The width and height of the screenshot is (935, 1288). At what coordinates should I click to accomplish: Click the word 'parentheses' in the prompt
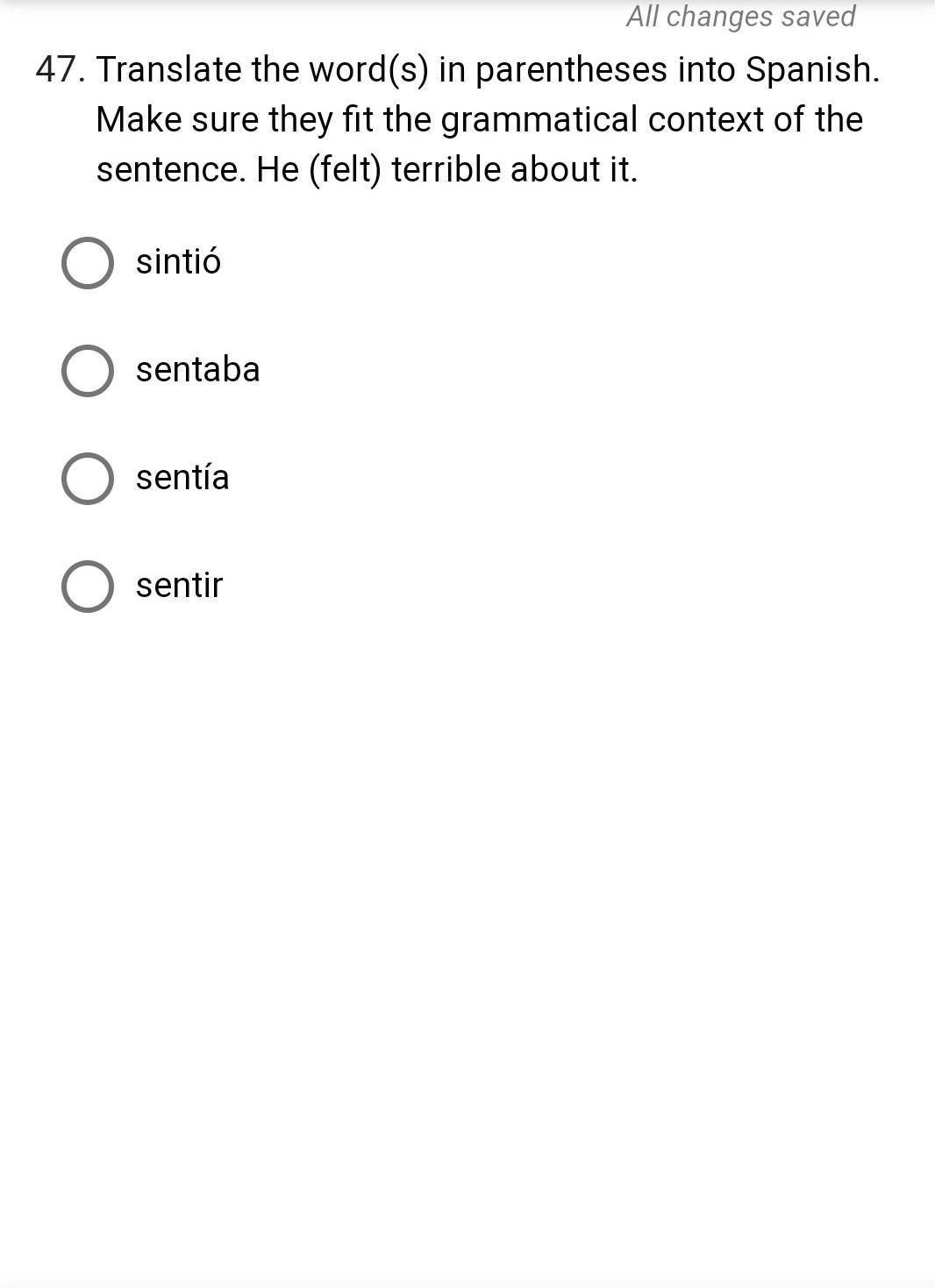(571, 71)
